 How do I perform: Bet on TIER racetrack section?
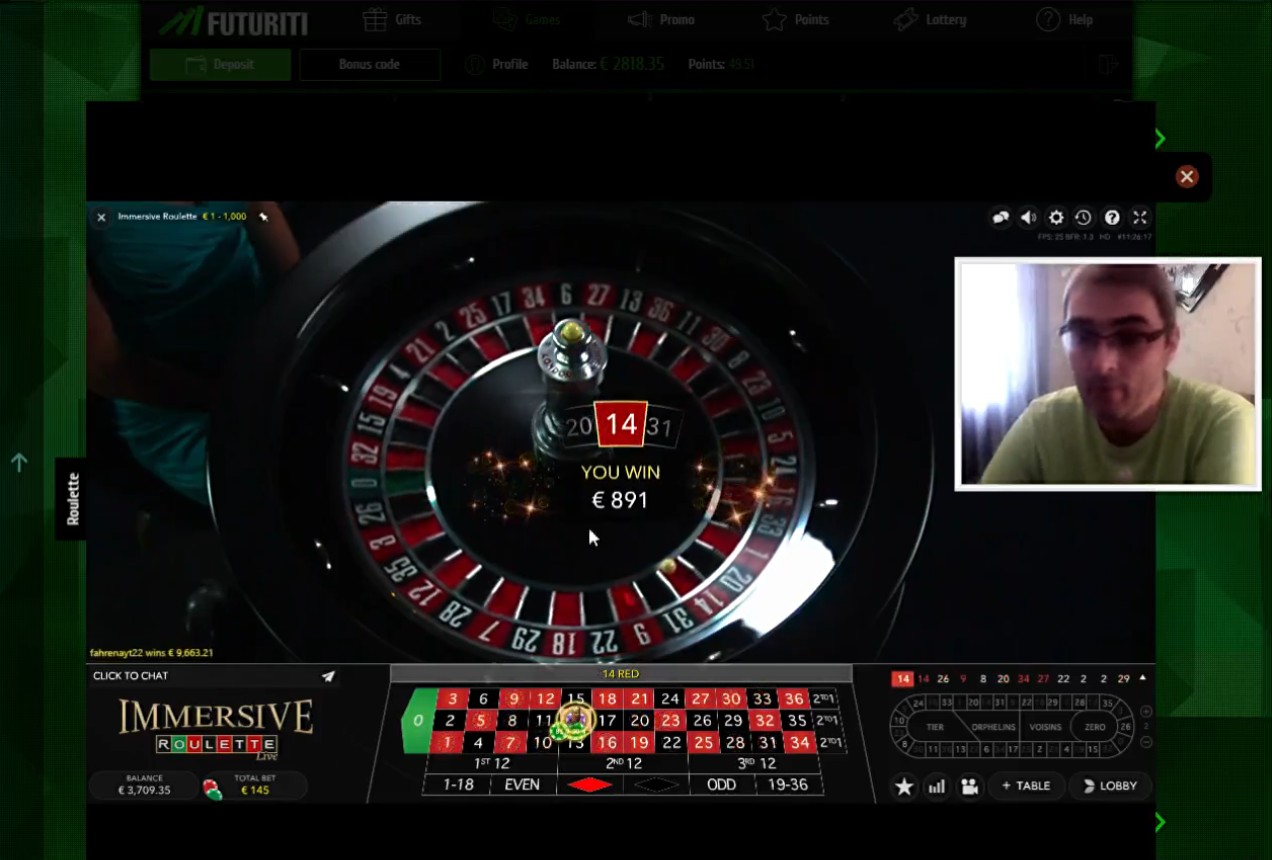[x=935, y=727]
